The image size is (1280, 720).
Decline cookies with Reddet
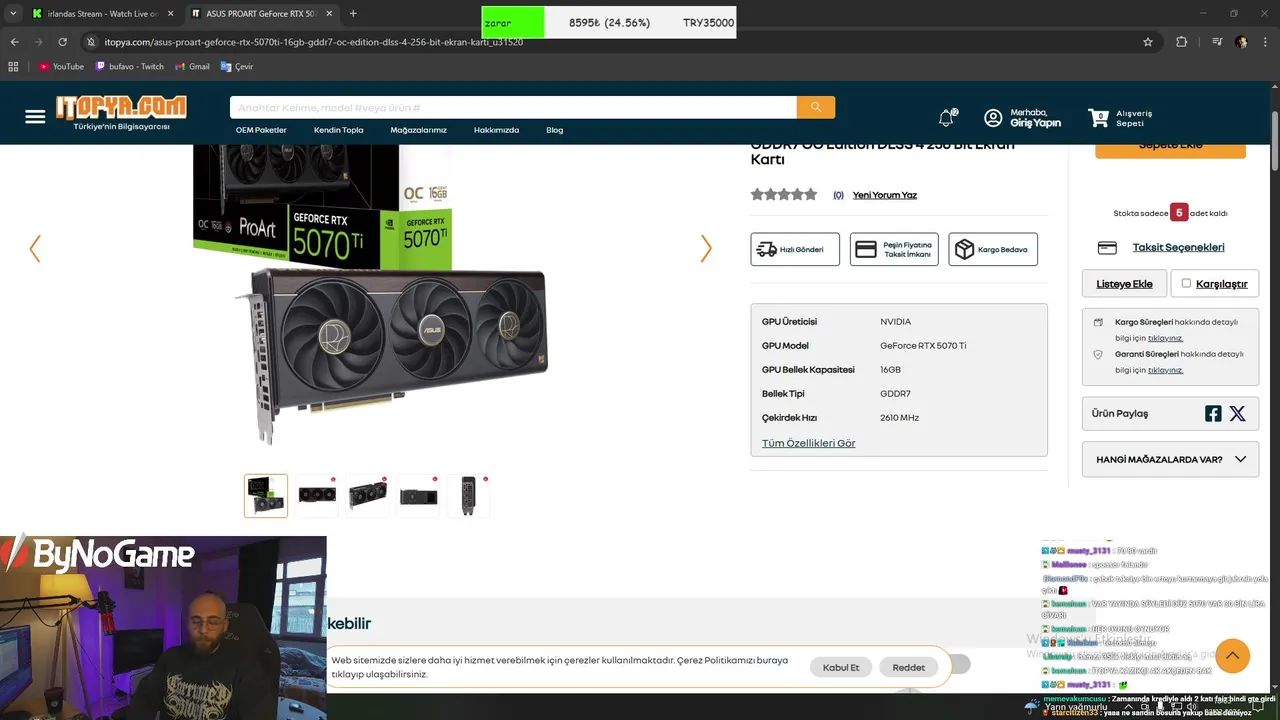tap(909, 667)
